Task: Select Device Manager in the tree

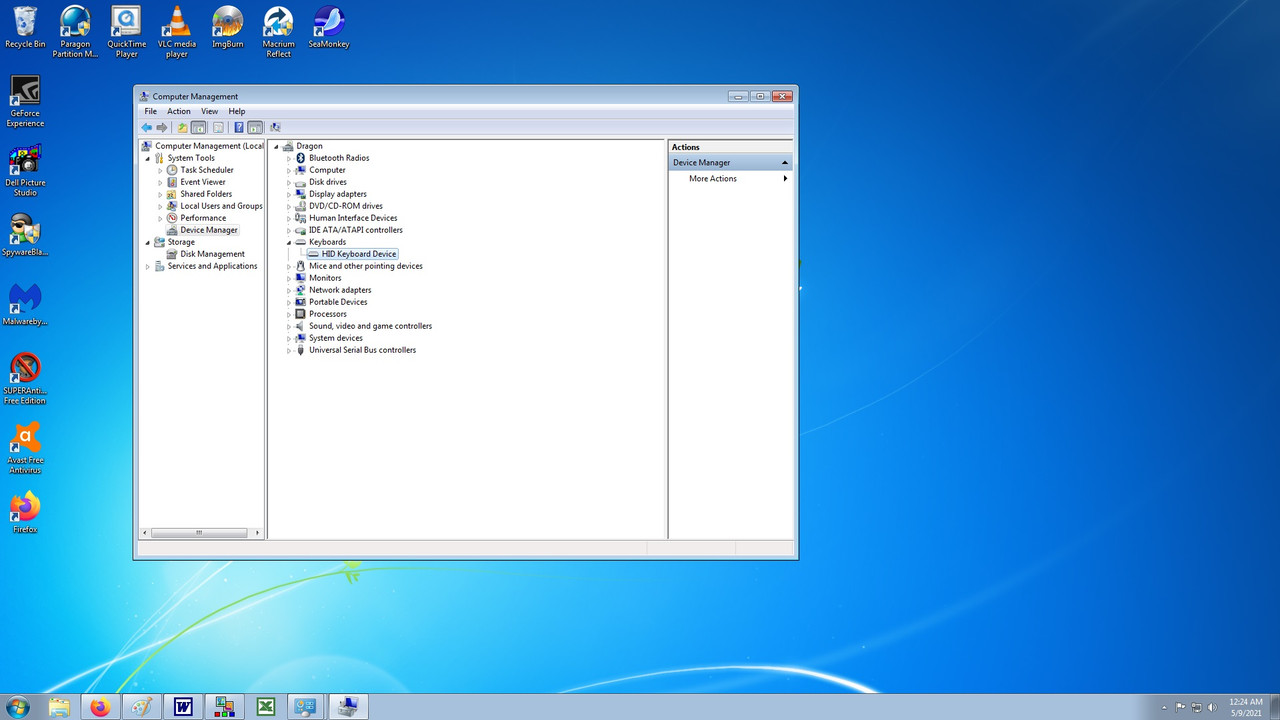Action: [x=209, y=230]
